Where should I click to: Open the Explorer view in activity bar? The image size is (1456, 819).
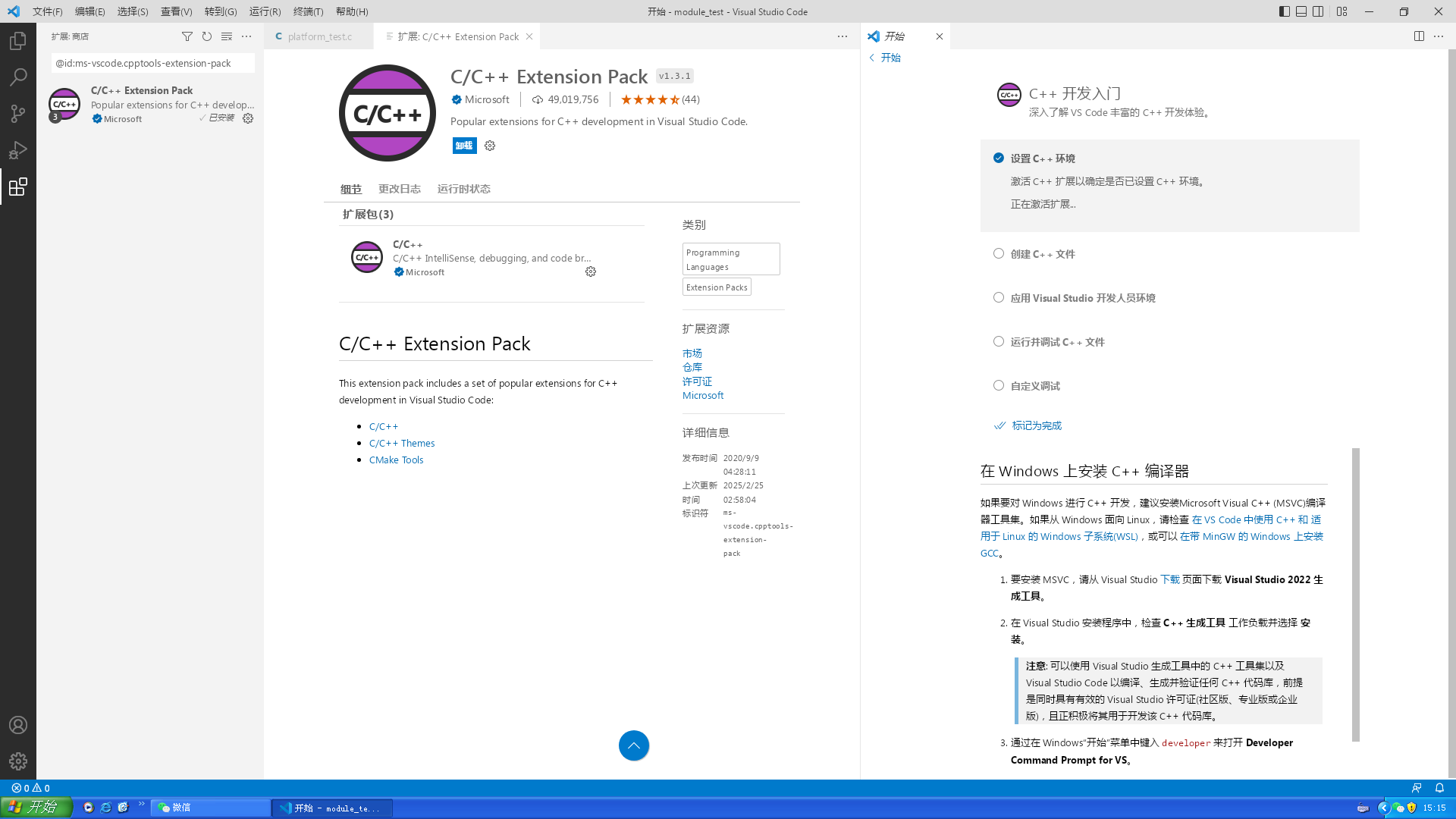click(x=17, y=41)
